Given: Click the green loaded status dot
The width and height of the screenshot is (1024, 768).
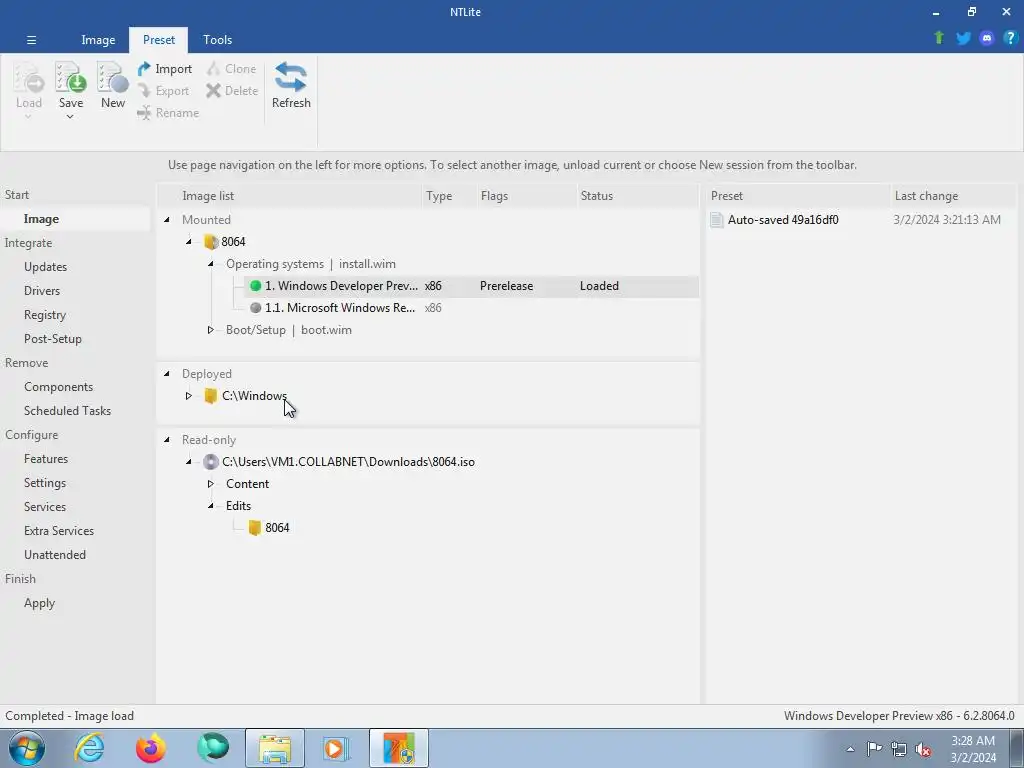Looking at the screenshot, I should click(x=256, y=286).
